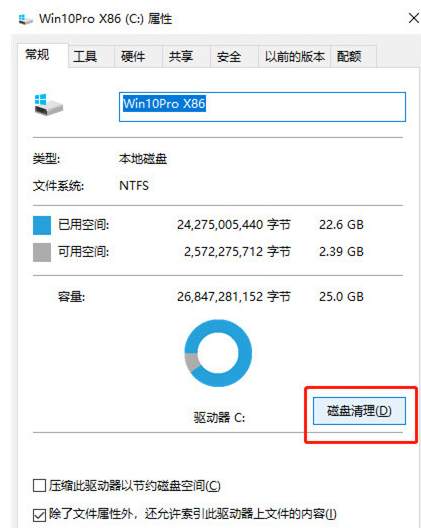
Task: Click the 本地磁盘 type value
Action: click(143, 159)
